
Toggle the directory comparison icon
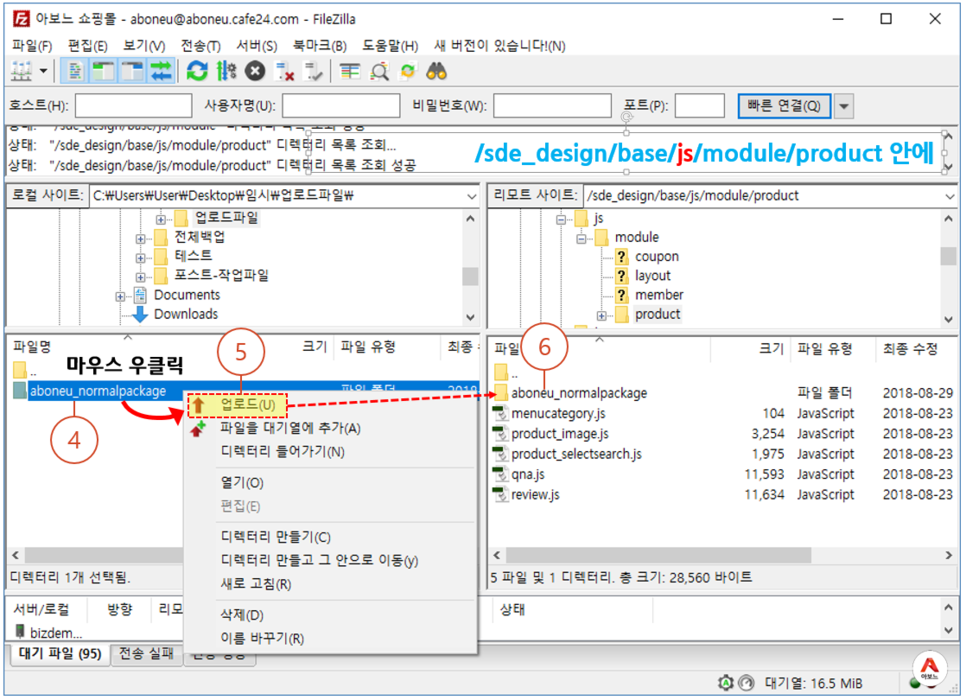[379, 71]
